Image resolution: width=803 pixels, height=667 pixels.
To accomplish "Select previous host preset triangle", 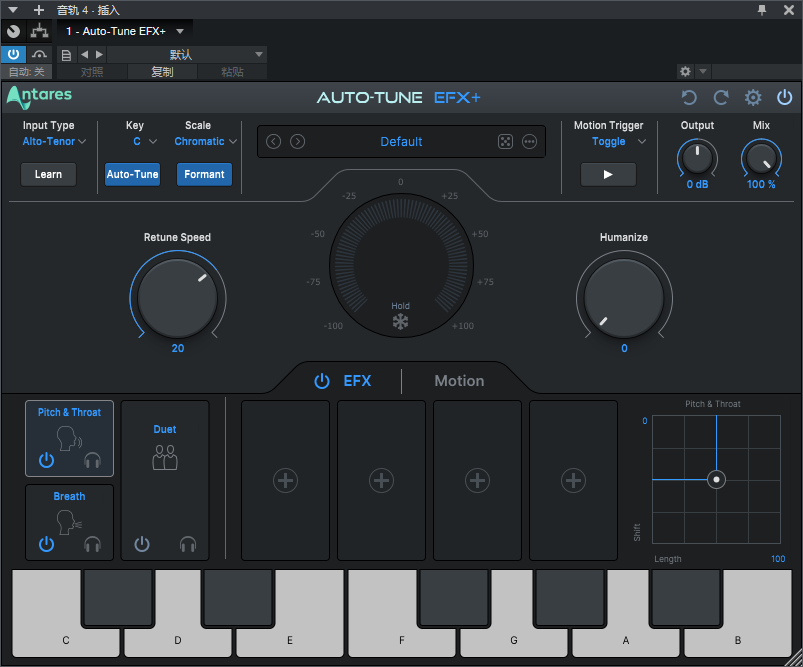I will click(x=84, y=54).
